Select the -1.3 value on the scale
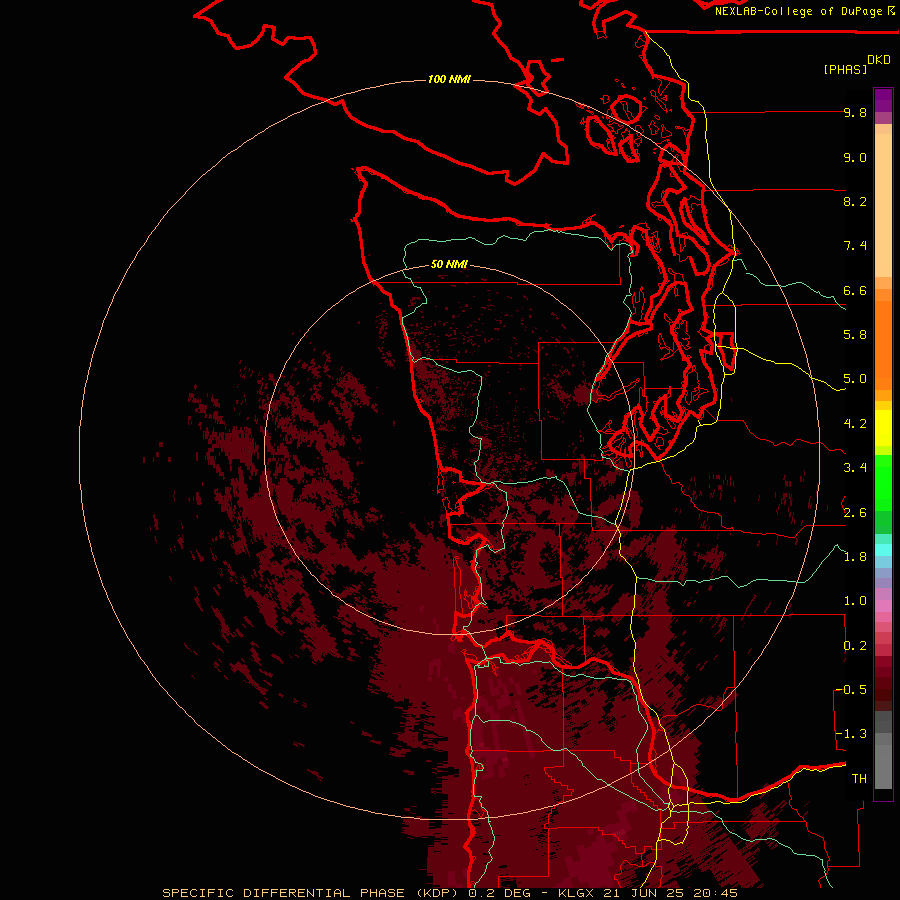Viewport: 900px width, 900px height. click(851, 734)
